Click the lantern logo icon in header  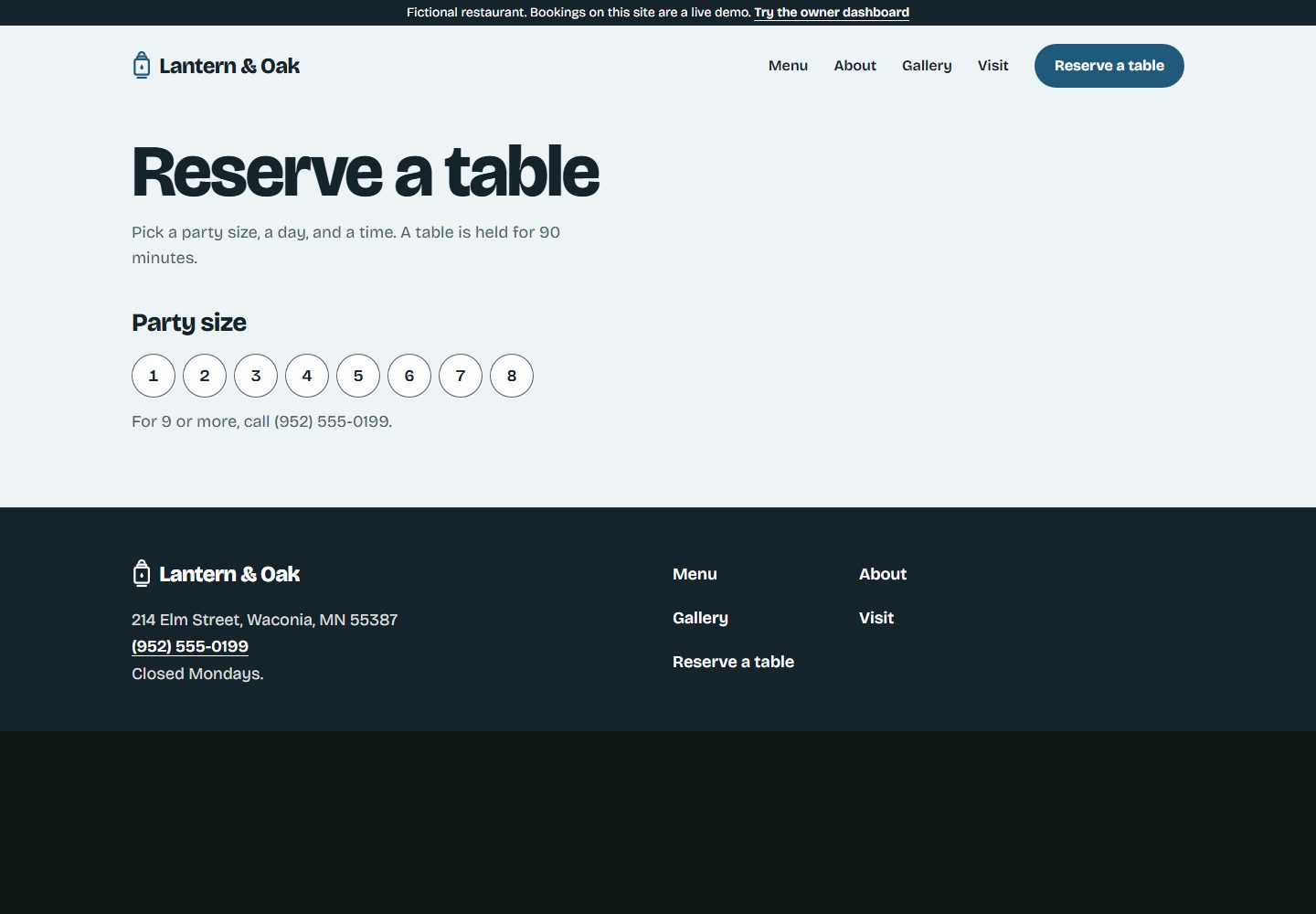tap(142, 65)
